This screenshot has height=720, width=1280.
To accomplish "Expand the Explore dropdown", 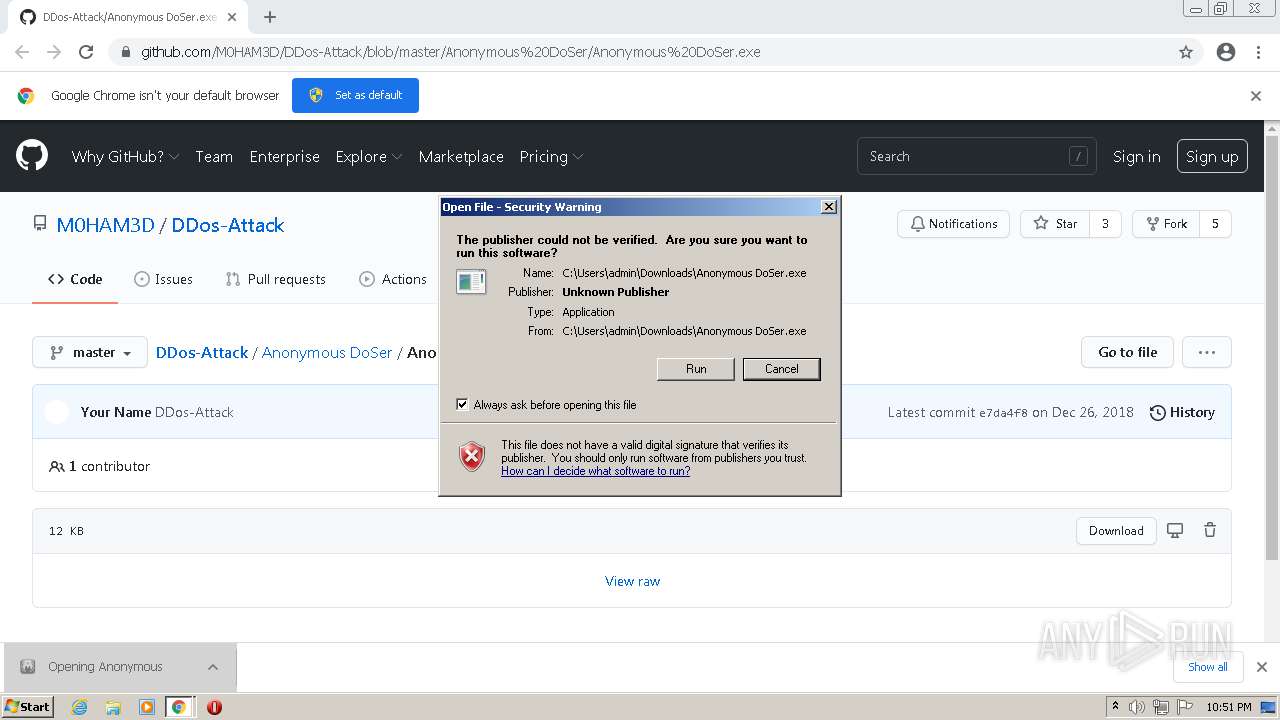I will coord(369,157).
